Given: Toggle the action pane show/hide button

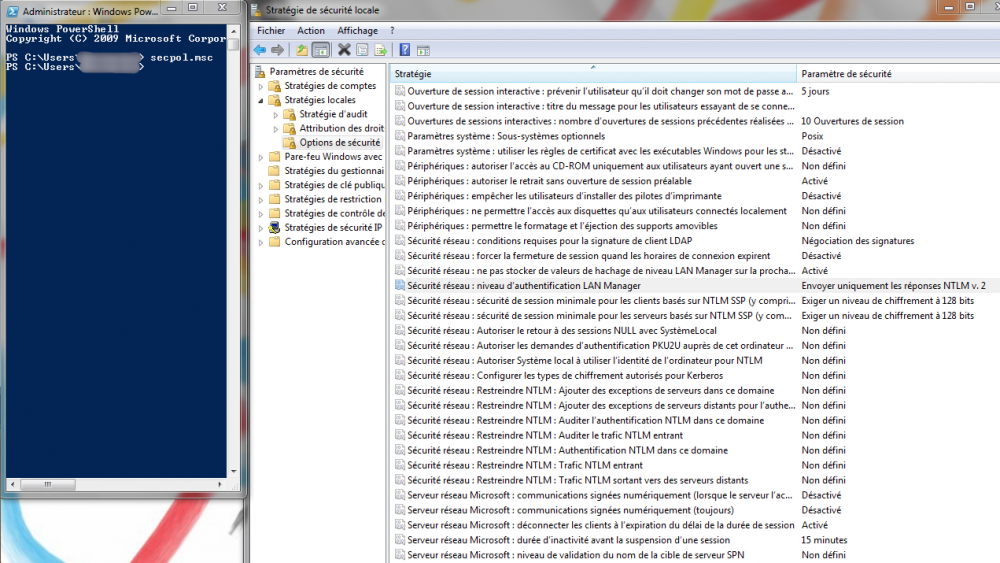Looking at the screenshot, I should (x=424, y=49).
